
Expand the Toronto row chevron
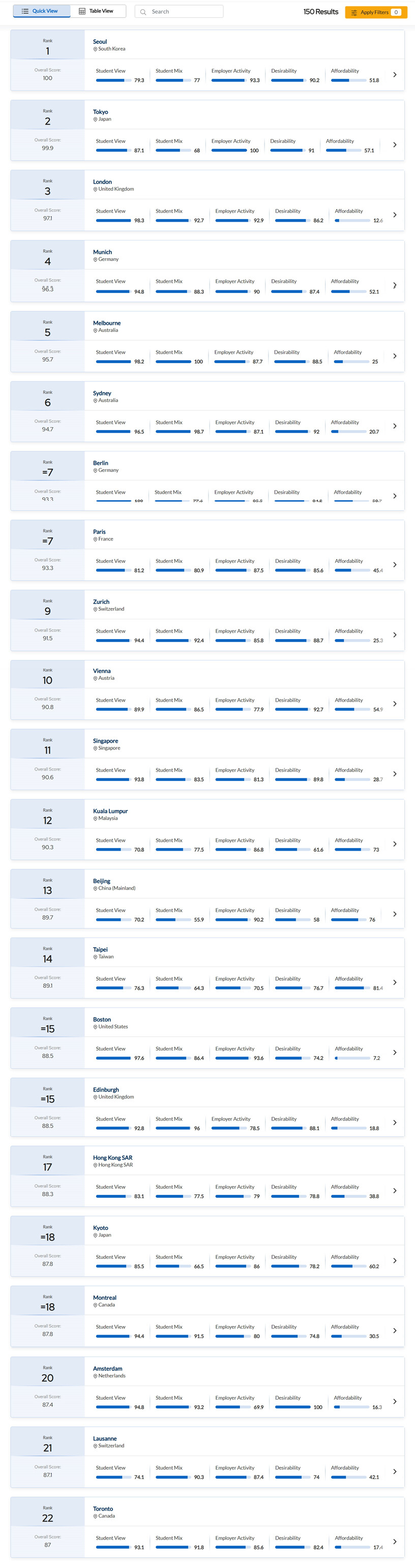394,1541
